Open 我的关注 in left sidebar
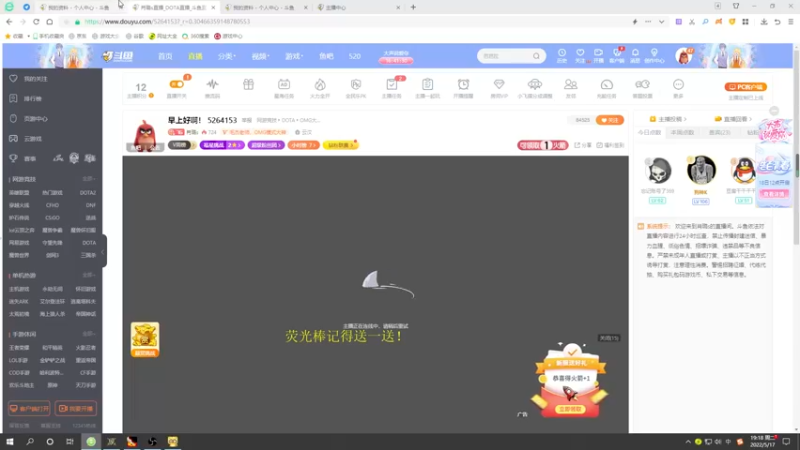Image resolution: width=800 pixels, height=450 pixels. pos(36,79)
